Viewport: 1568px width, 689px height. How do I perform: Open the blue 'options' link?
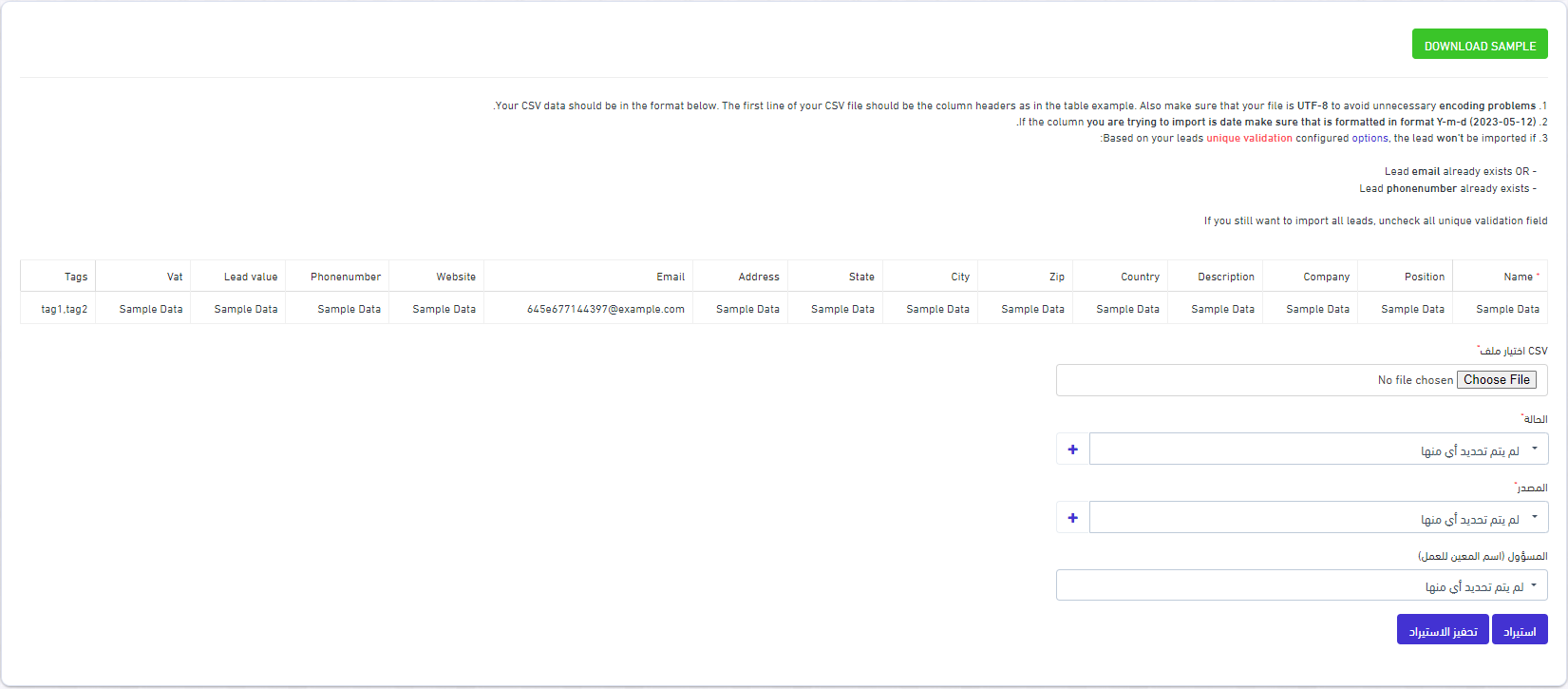click(1370, 139)
